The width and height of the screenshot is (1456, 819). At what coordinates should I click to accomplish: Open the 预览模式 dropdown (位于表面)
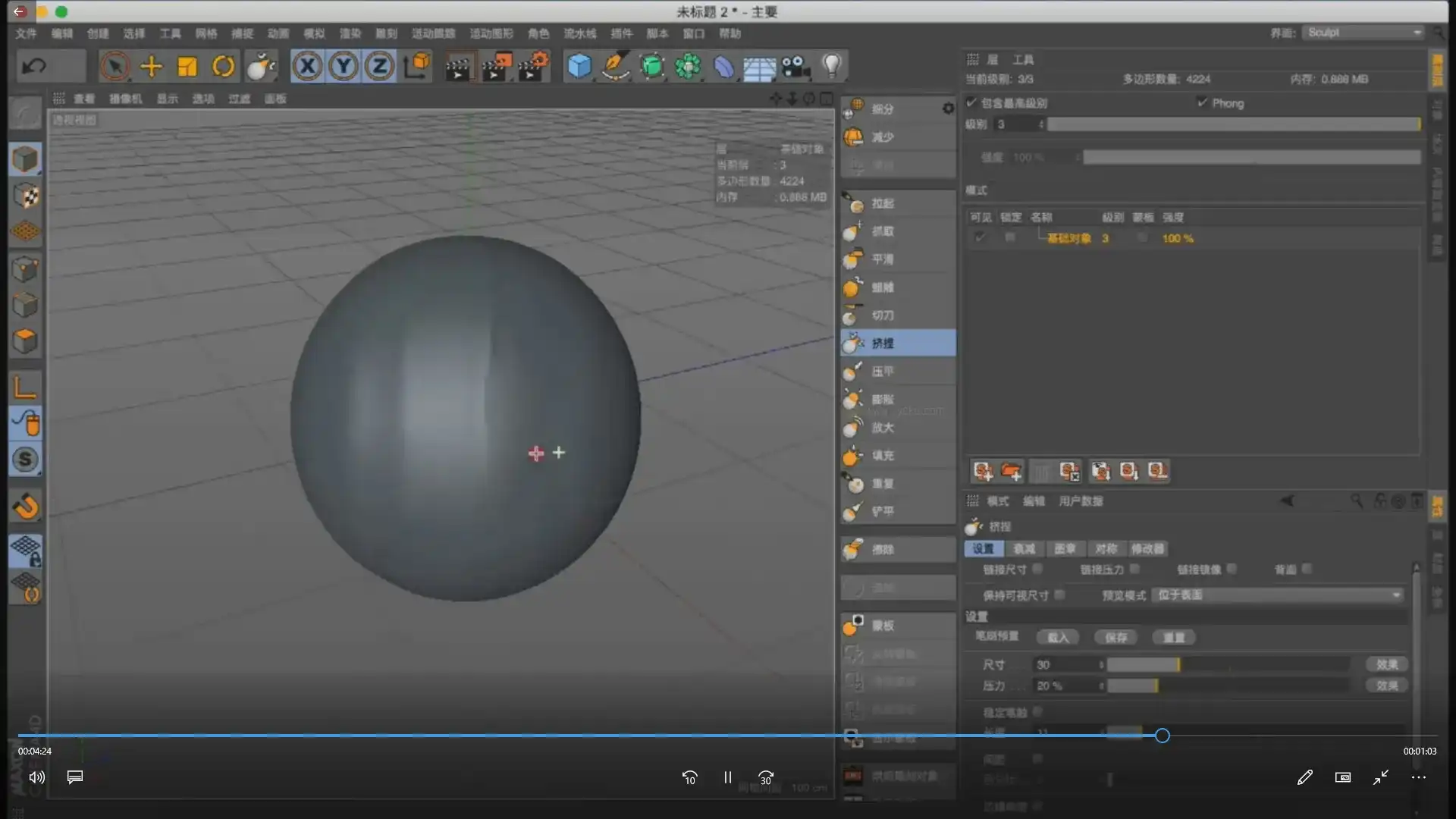pyautogui.click(x=1279, y=595)
